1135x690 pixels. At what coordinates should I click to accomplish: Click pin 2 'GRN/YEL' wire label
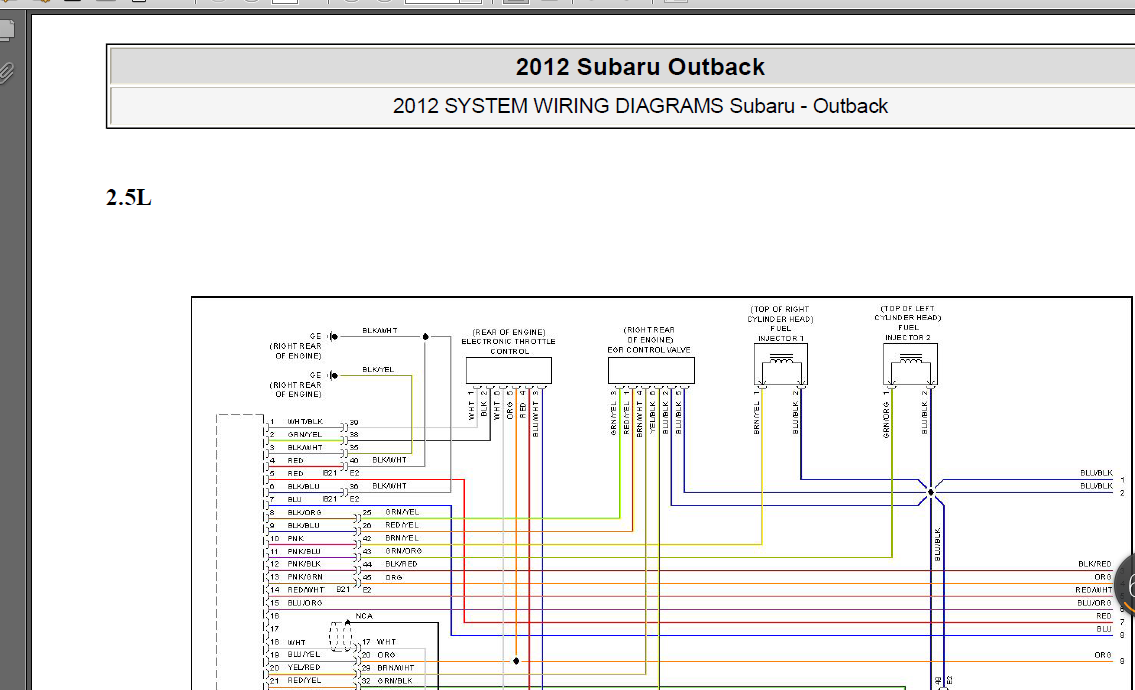click(x=305, y=434)
